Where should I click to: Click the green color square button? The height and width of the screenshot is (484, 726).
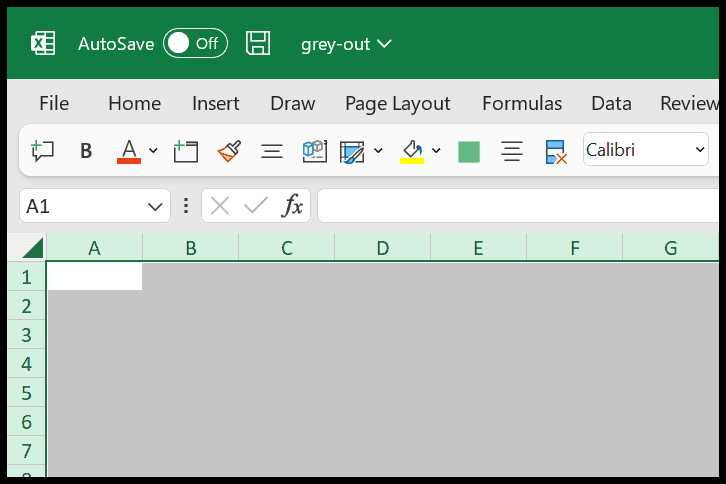pos(468,151)
